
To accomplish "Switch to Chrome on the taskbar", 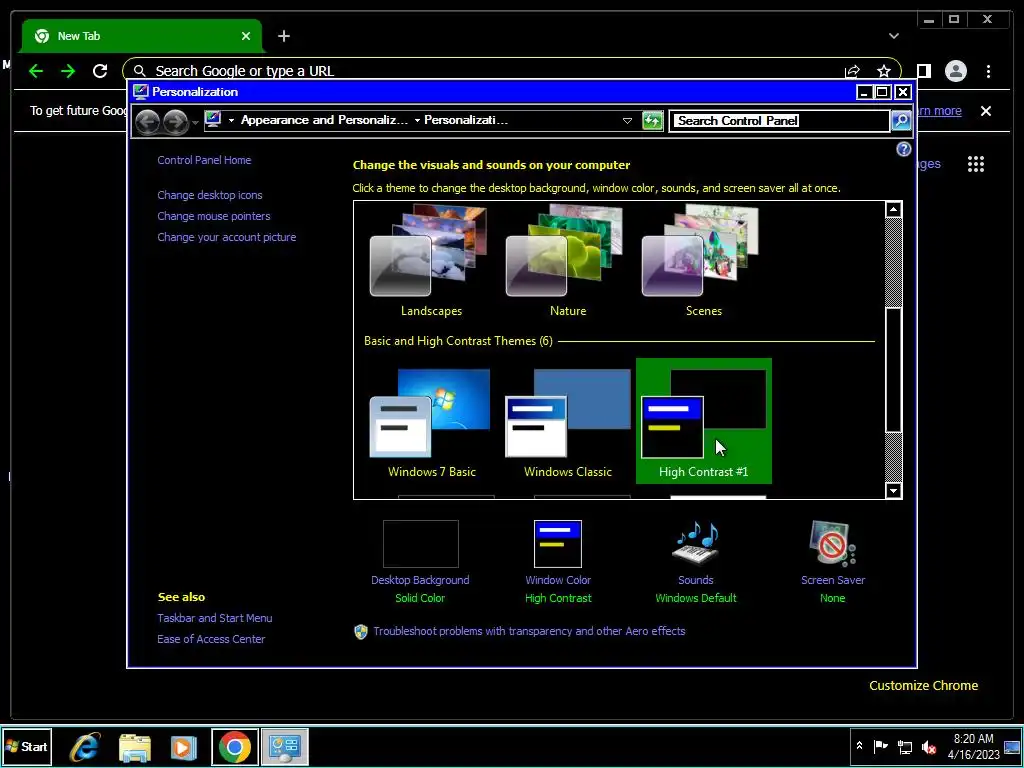I will coord(234,746).
